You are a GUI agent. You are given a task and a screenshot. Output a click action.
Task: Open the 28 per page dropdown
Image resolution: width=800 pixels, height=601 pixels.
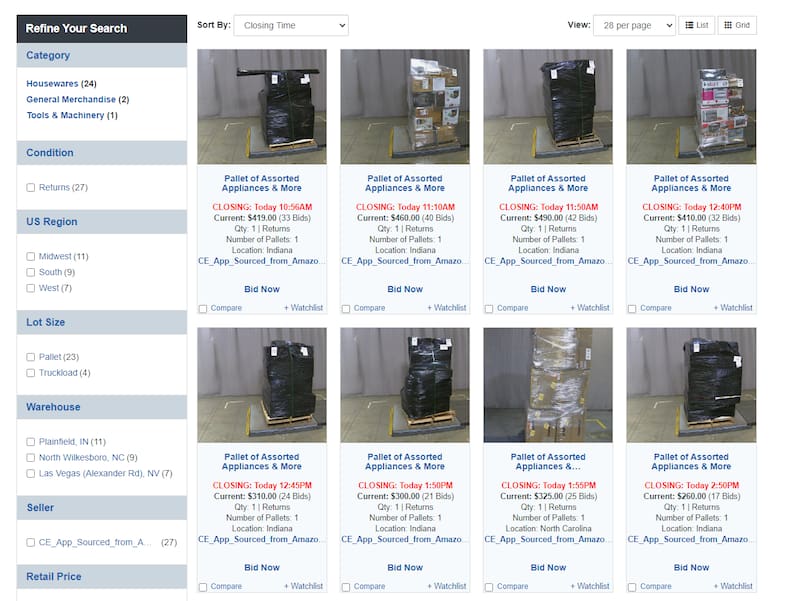click(x=634, y=25)
